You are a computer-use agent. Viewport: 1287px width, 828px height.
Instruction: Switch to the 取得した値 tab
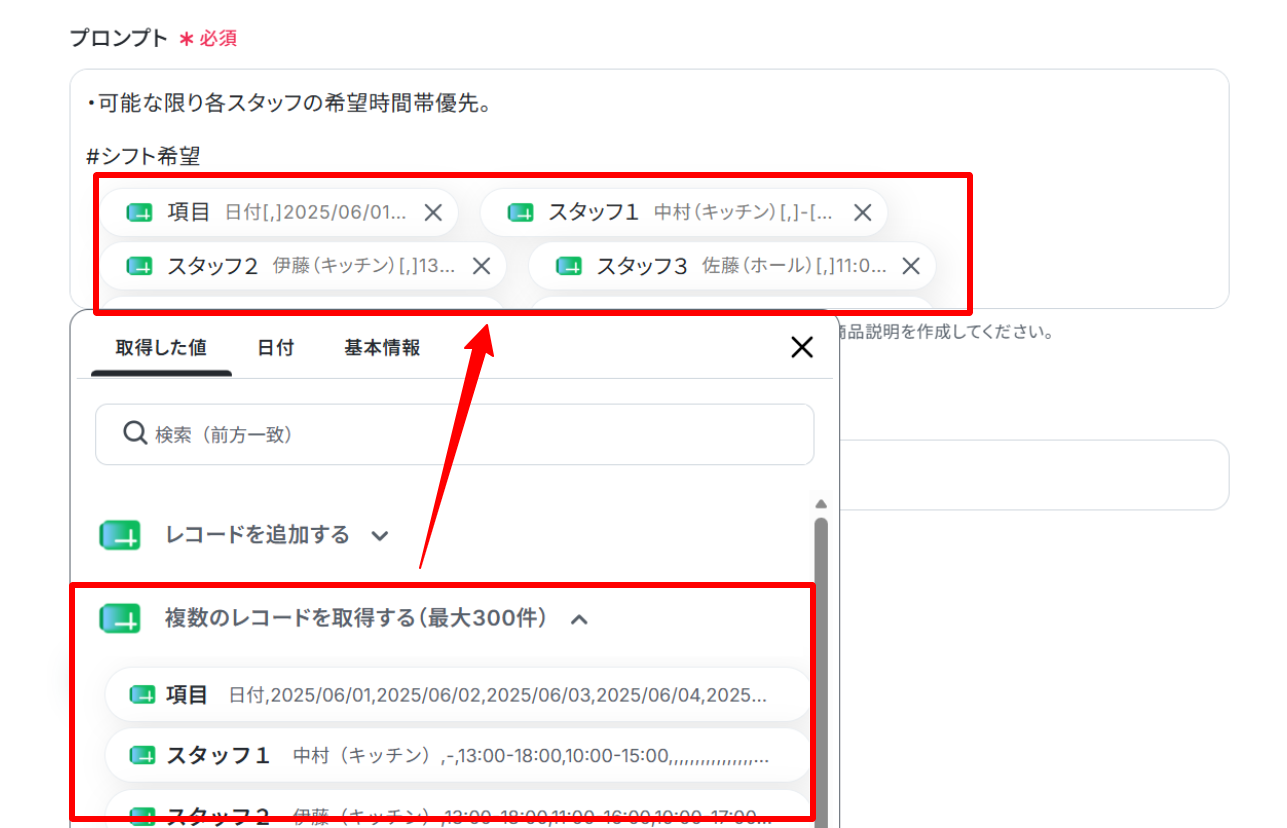point(161,348)
